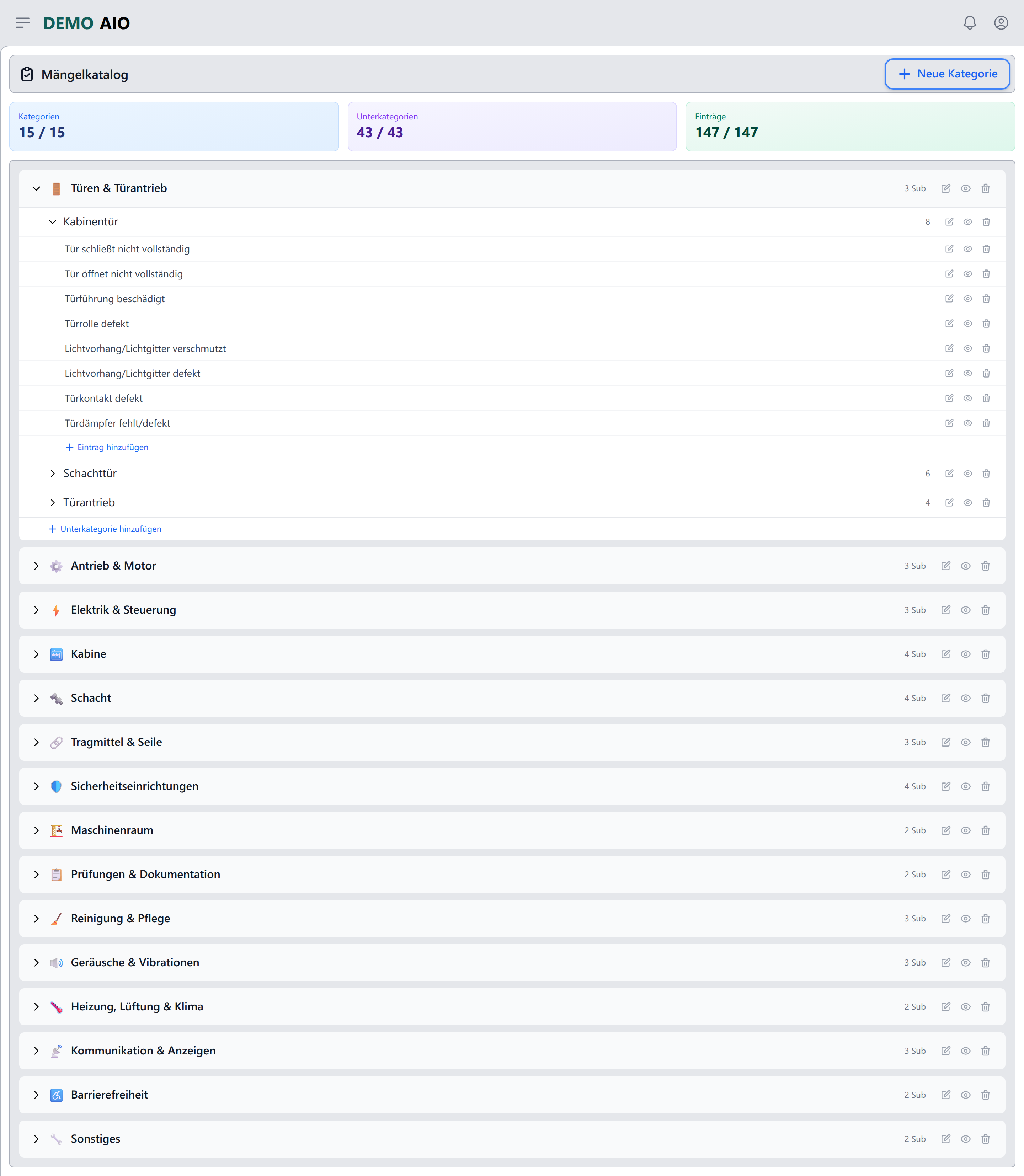
Task: Expand the Schacht category
Action: [x=37, y=698]
